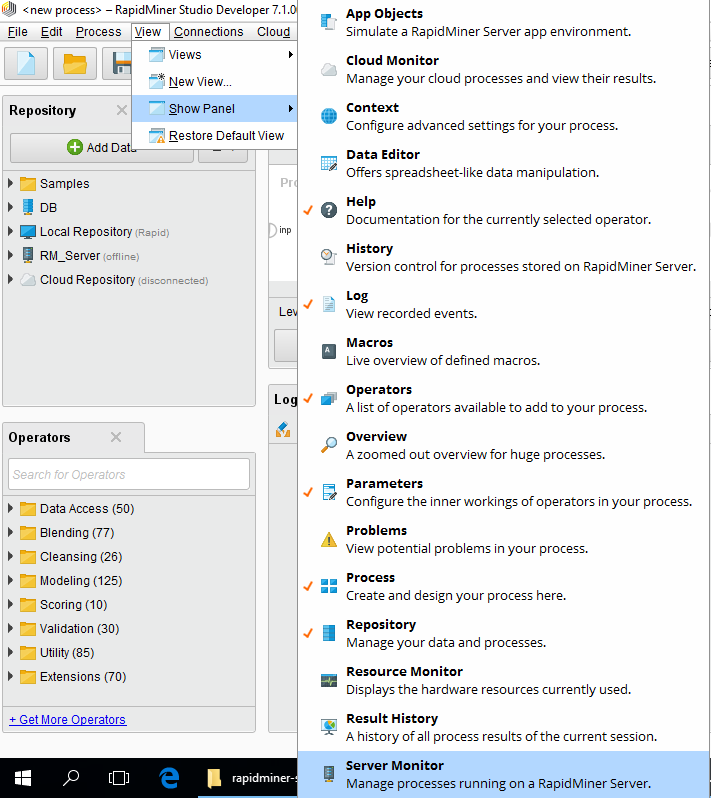Expand the Data Access operators group
The image size is (711, 798).
click(x=11, y=508)
